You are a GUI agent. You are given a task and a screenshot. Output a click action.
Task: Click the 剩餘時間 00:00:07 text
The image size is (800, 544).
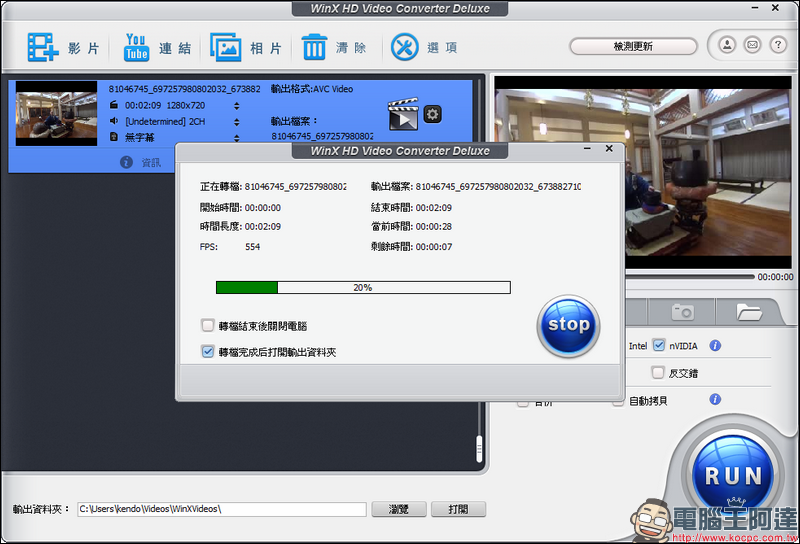[x=411, y=247]
